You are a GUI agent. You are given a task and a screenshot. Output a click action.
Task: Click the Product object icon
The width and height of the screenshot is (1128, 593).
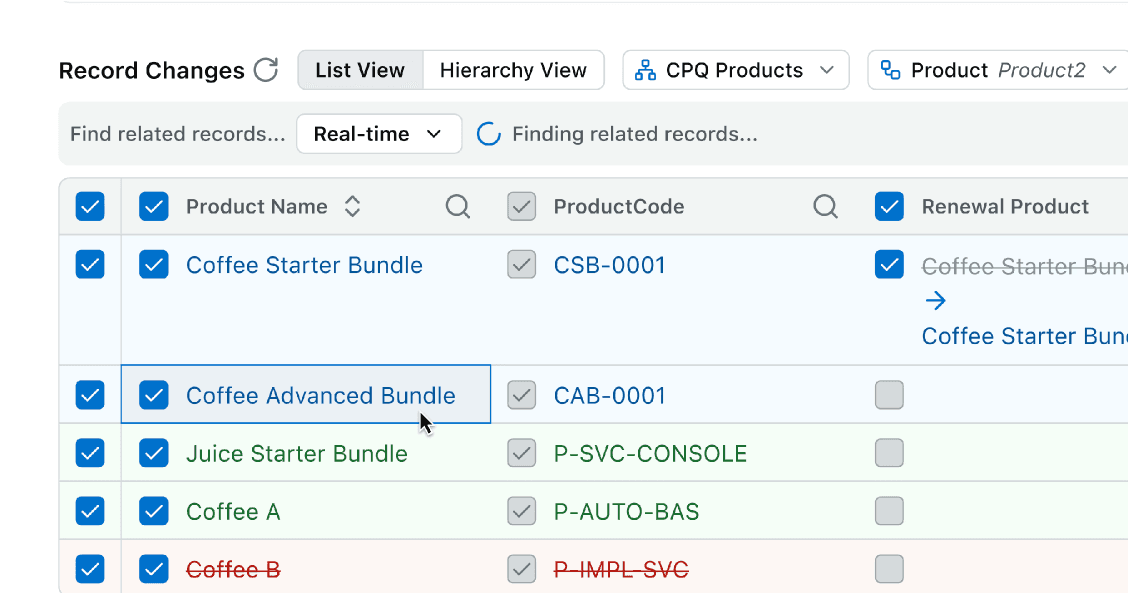click(x=890, y=70)
